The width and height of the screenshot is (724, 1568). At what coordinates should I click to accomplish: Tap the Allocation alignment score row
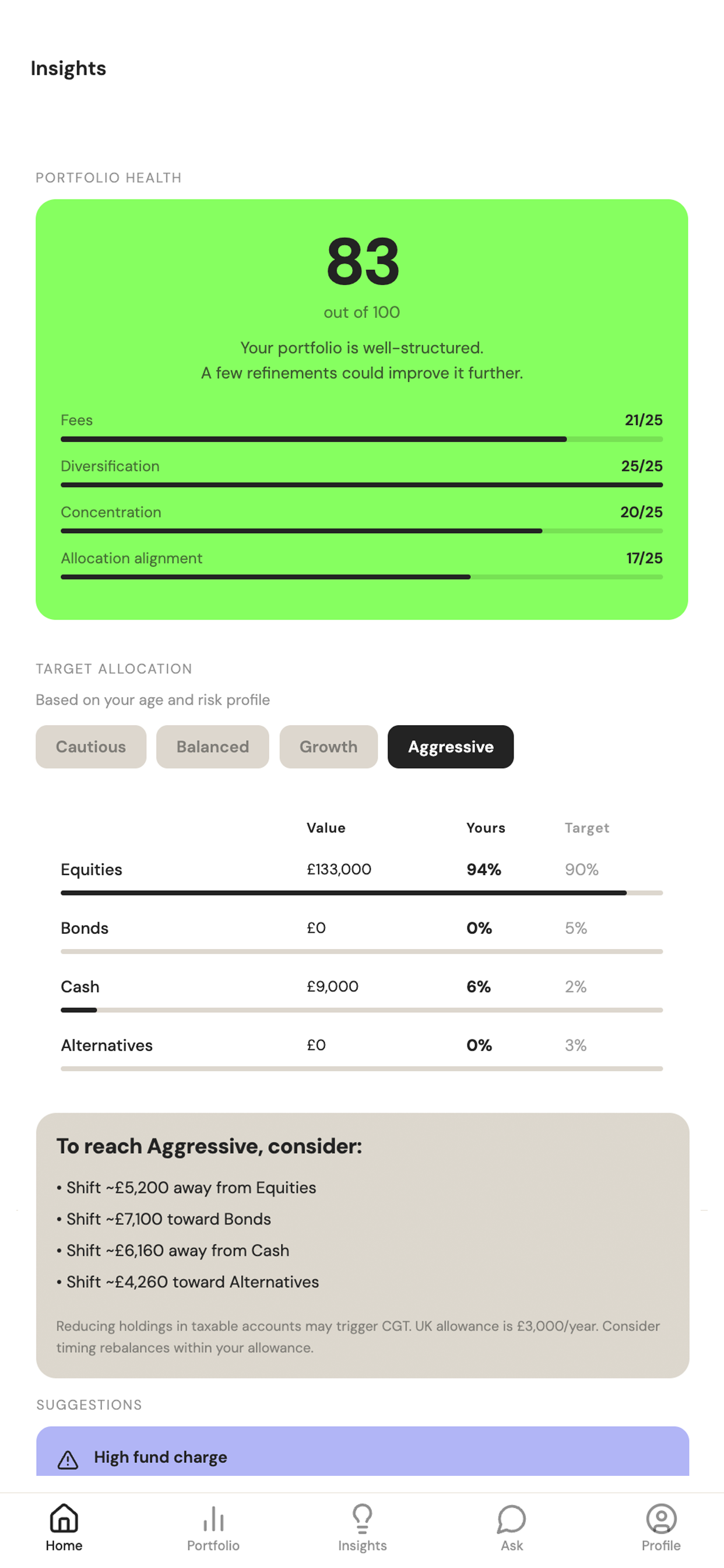[361, 558]
